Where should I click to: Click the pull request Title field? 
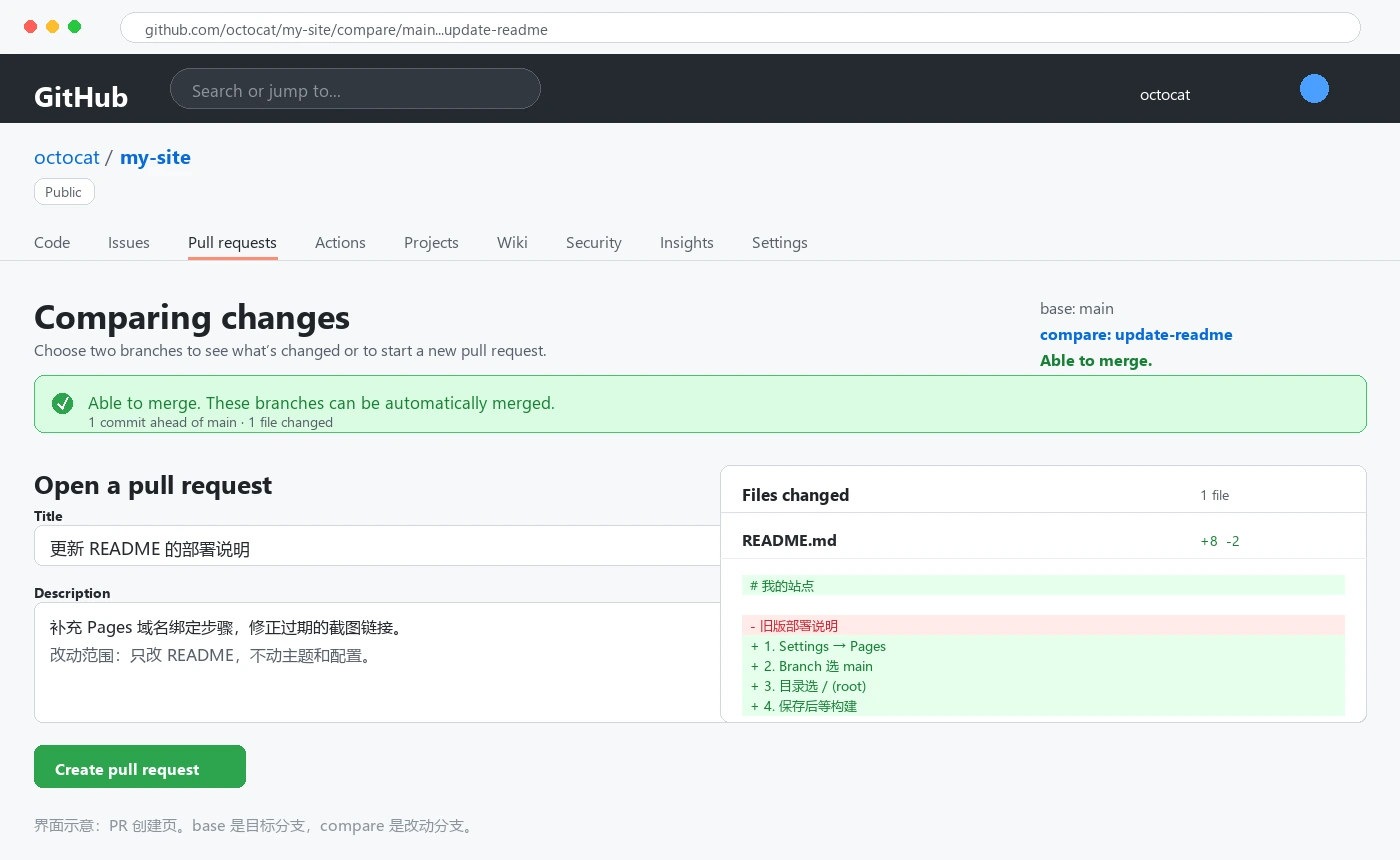pos(377,546)
